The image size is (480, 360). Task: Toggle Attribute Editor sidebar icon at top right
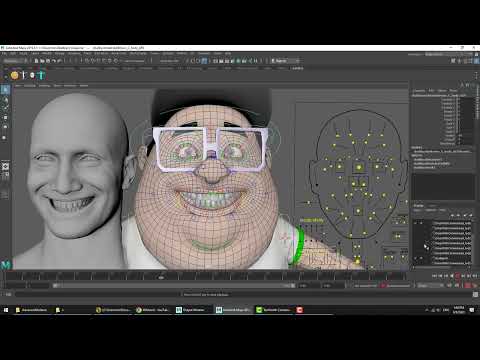point(465,61)
